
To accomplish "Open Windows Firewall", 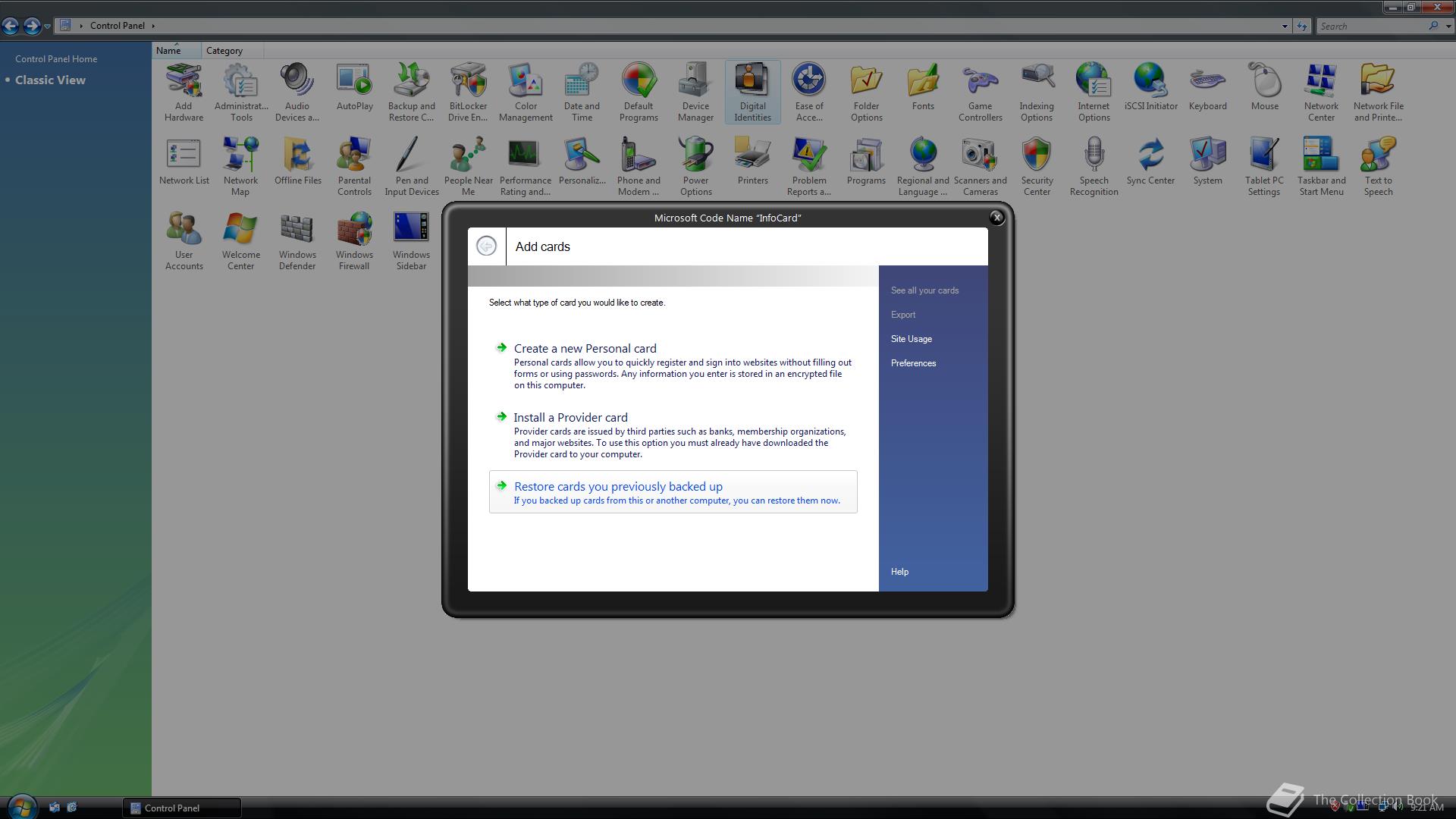I will pyautogui.click(x=354, y=240).
